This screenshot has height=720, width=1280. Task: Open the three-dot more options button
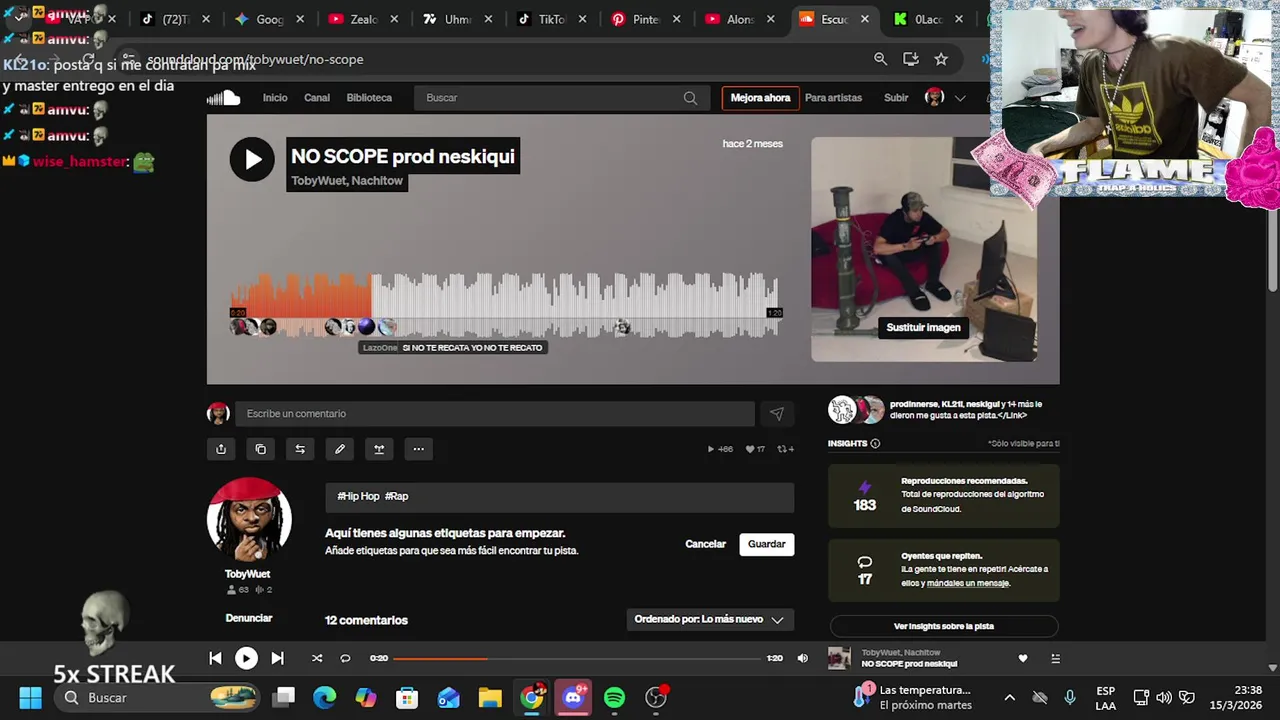419,449
